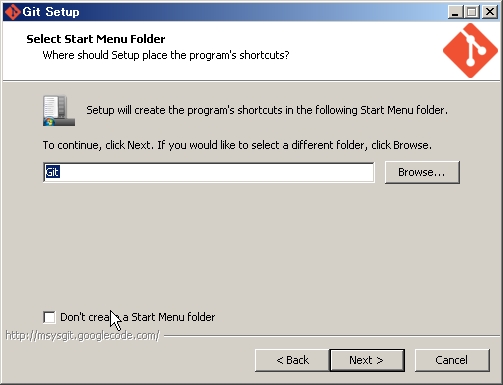Click the Start Menu folder computer icon
Screen dimensions: 503x385
pos(59,111)
